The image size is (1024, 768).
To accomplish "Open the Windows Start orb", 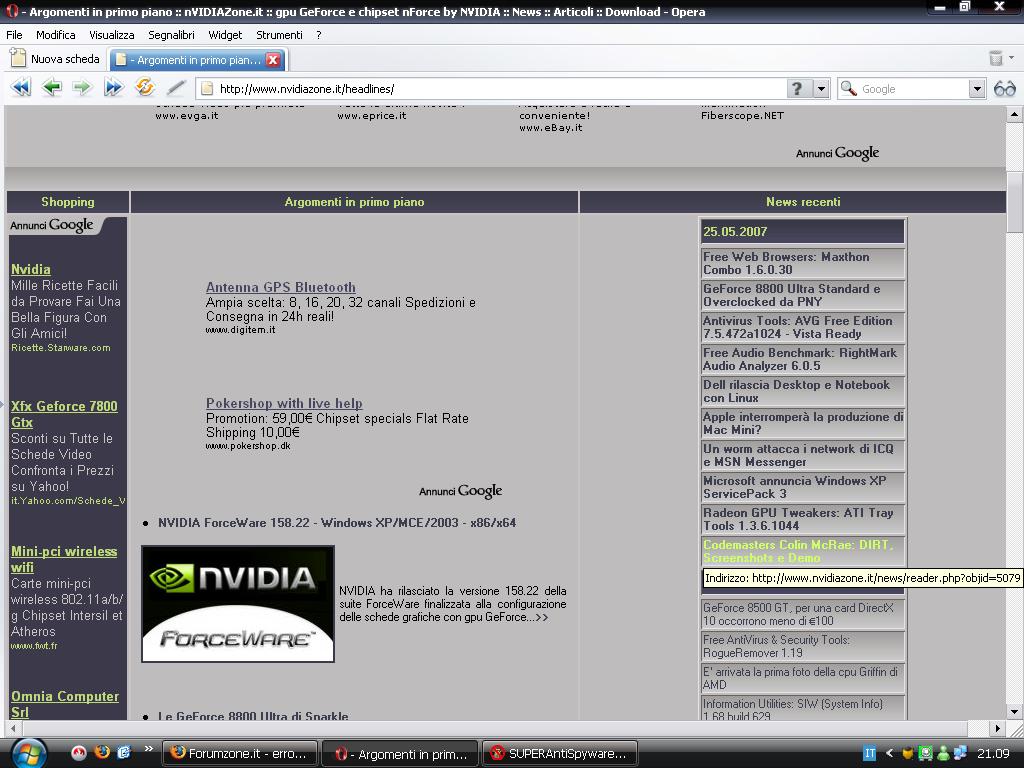I will coord(29,754).
